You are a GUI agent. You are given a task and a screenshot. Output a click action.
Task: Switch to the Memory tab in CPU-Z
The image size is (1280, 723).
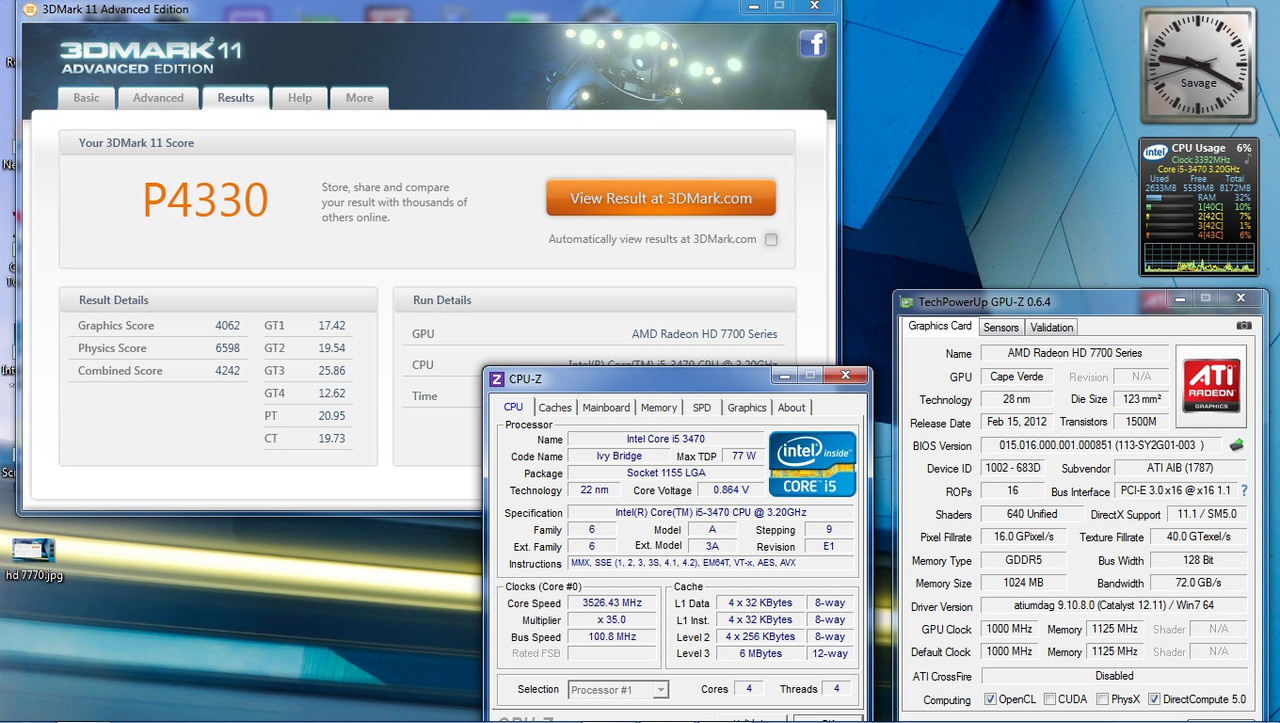[659, 407]
